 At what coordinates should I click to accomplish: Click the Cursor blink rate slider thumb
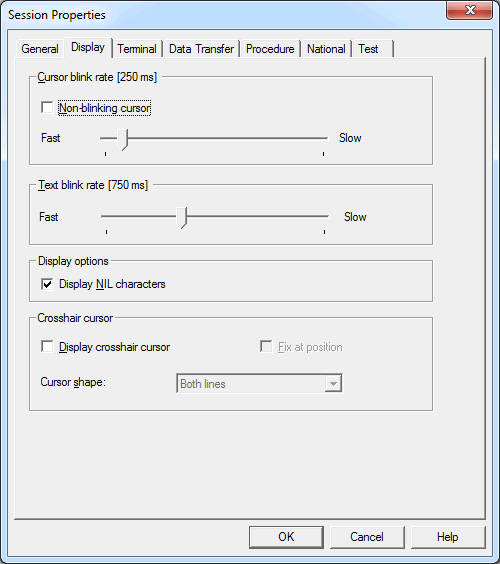coord(123,140)
